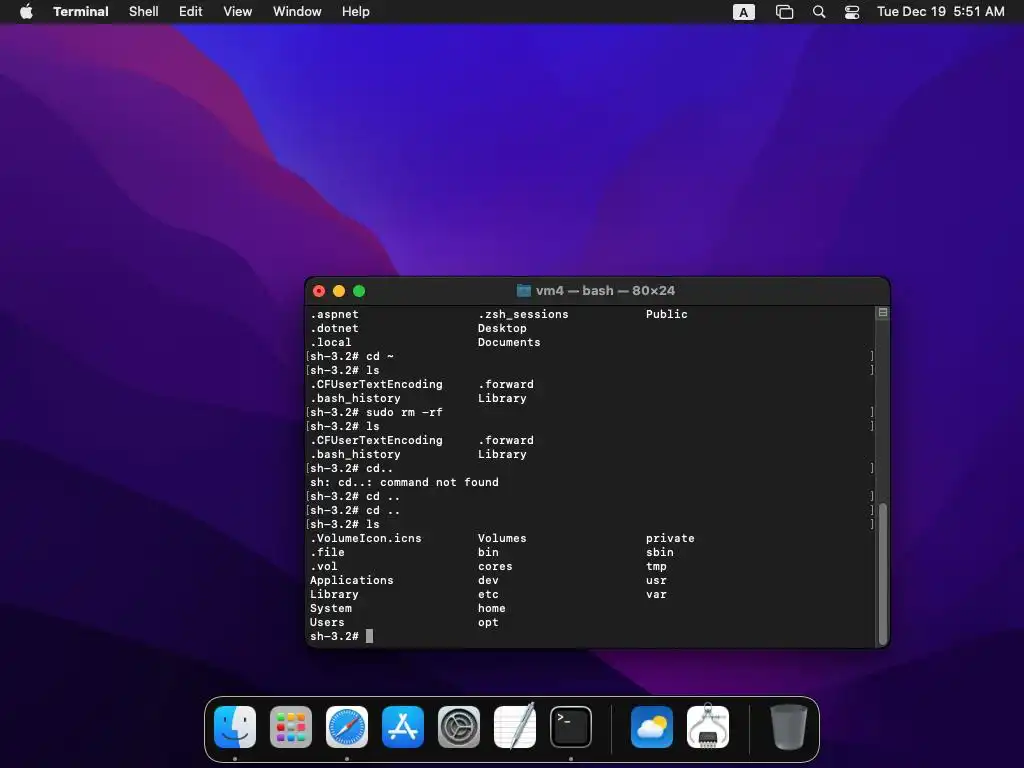
Task: Click 'Users' in the directory listing
Action: tap(327, 622)
